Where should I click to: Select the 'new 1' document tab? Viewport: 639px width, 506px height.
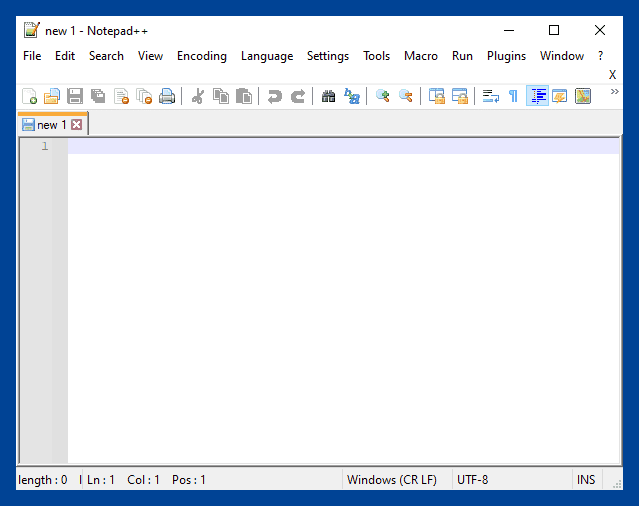(x=51, y=125)
